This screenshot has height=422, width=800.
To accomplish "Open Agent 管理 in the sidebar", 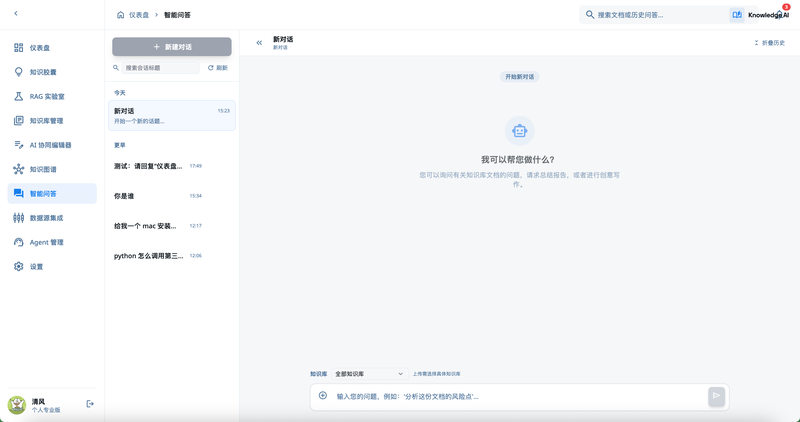I will [52, 242].
